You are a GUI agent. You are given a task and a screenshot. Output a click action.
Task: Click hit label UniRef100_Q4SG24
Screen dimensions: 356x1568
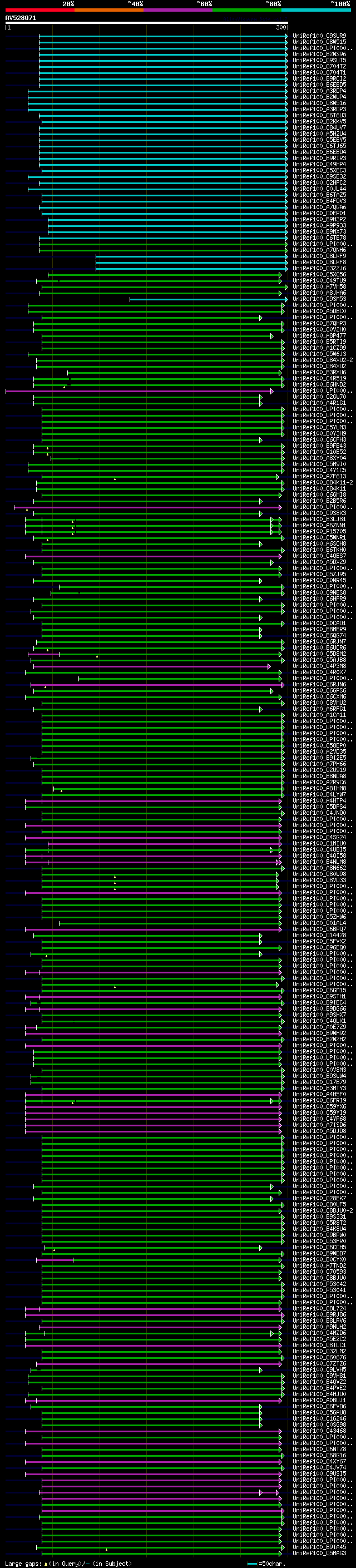319,838
